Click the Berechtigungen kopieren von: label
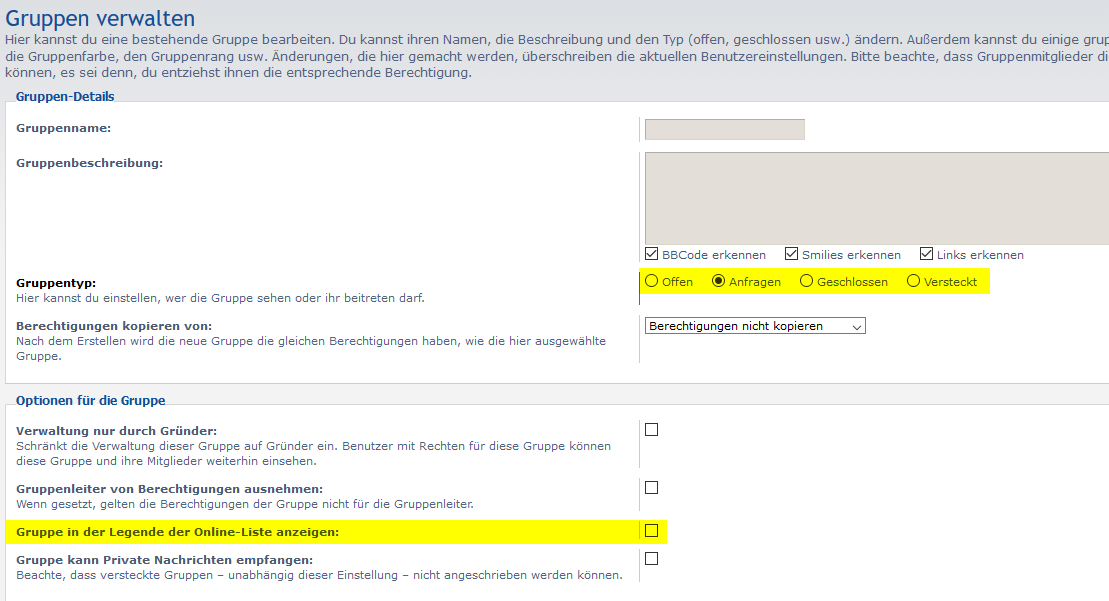Screen dimensions: 1109x601 click(114, 326)
